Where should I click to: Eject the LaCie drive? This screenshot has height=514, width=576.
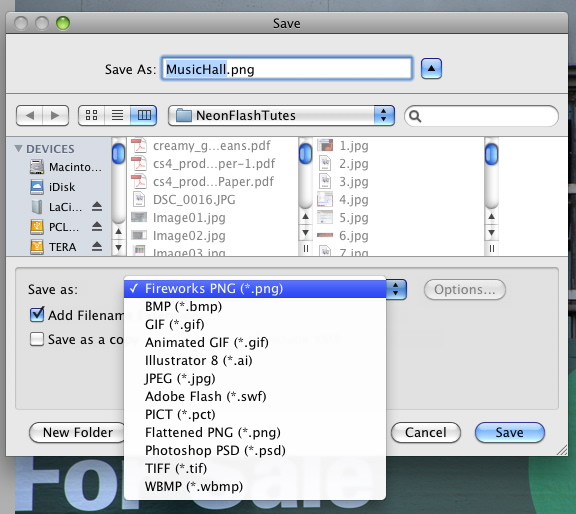[x=97, y=207]
